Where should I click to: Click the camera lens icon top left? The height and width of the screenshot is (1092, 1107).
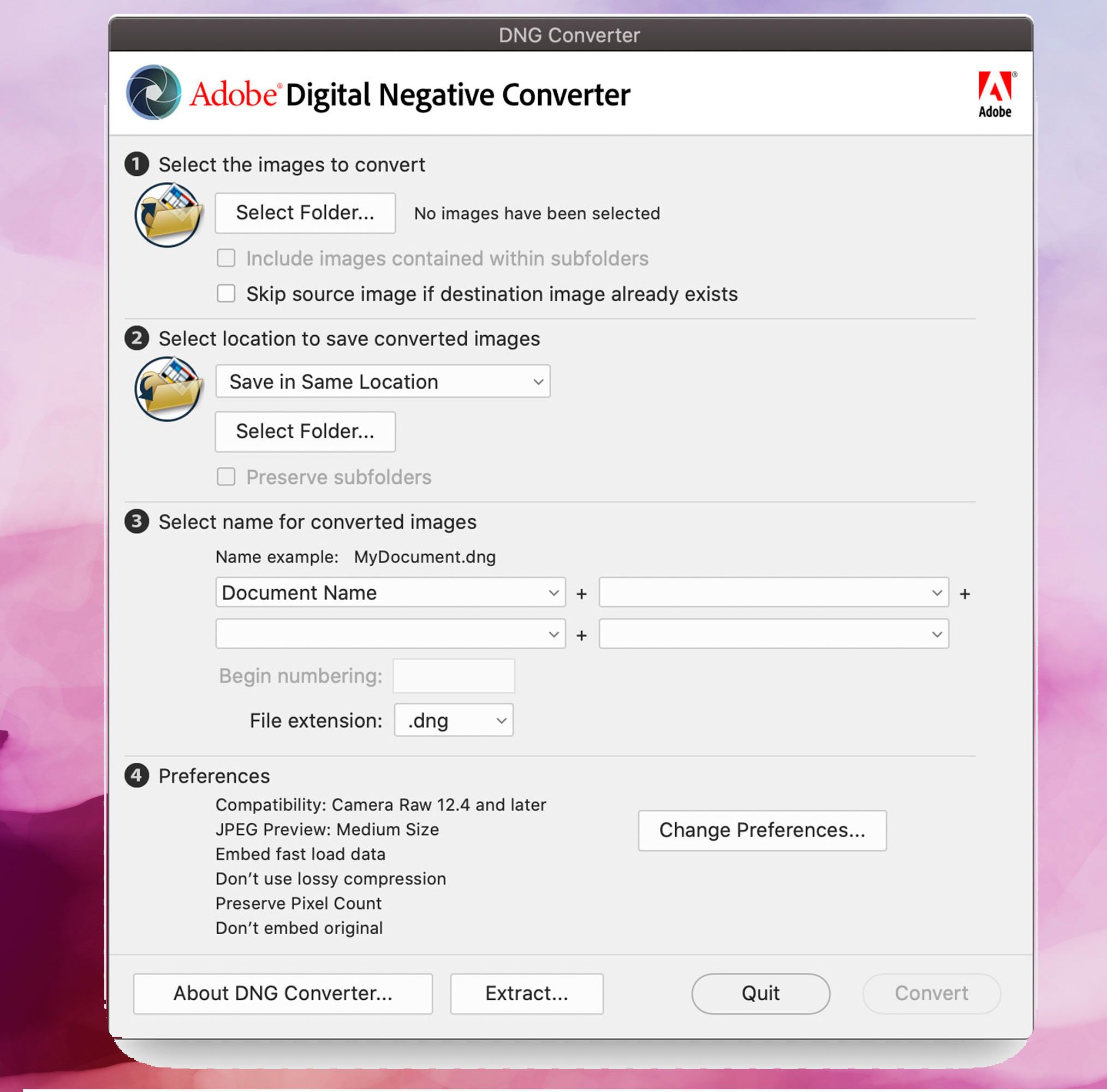click(153, 94)
